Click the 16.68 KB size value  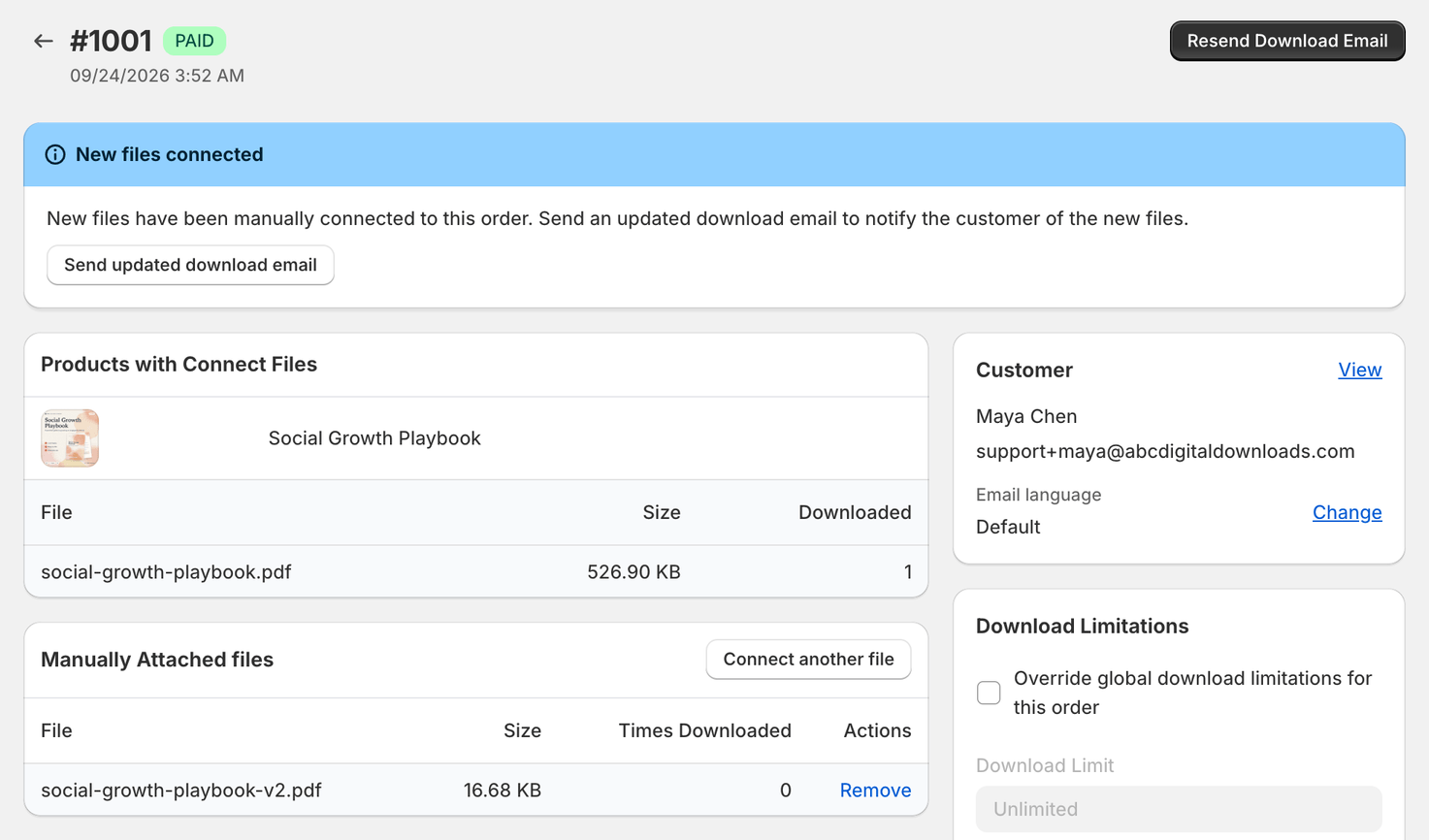click(x=503, y=790)
